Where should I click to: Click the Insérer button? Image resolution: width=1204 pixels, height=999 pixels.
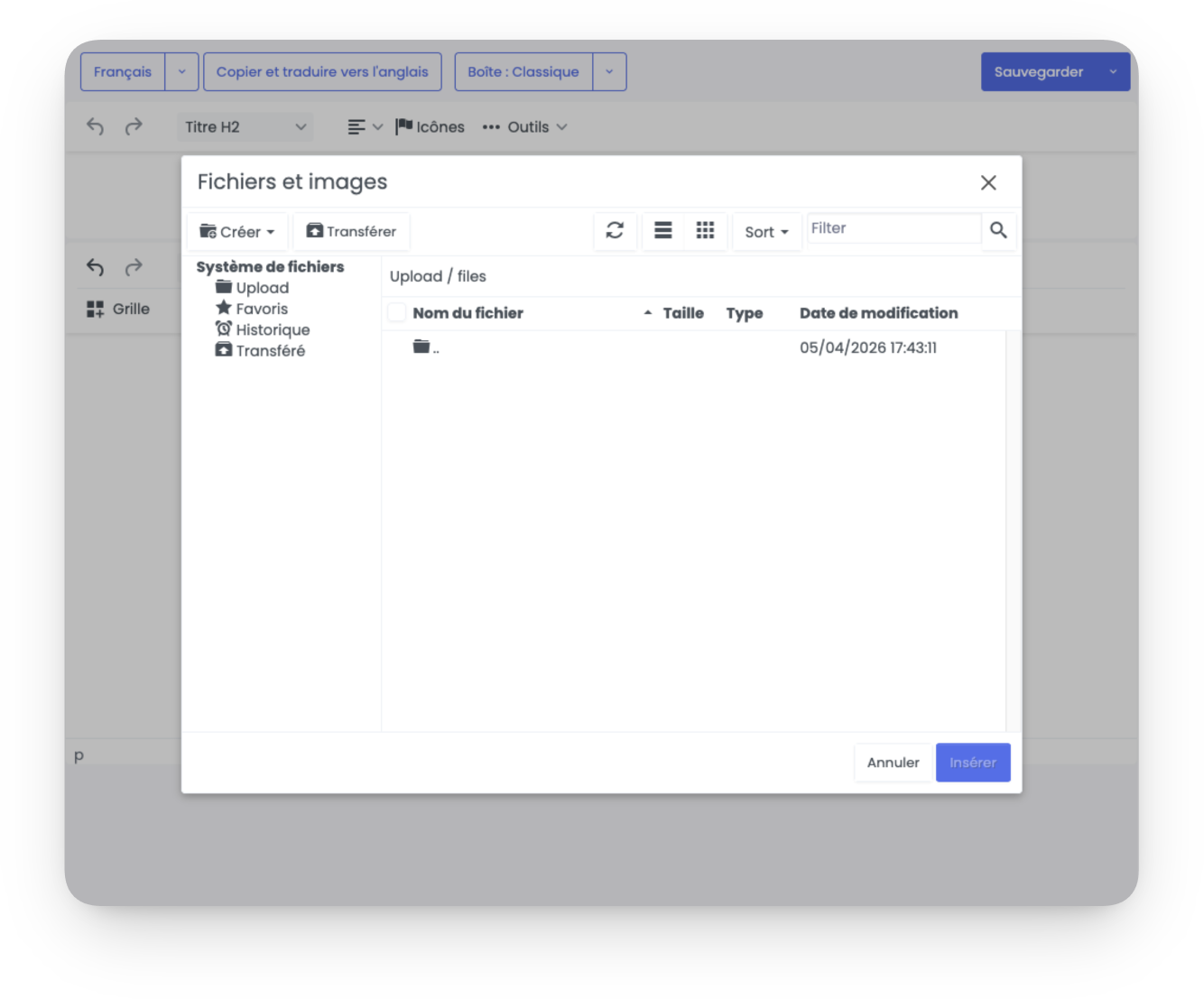(x=973, y=763)
